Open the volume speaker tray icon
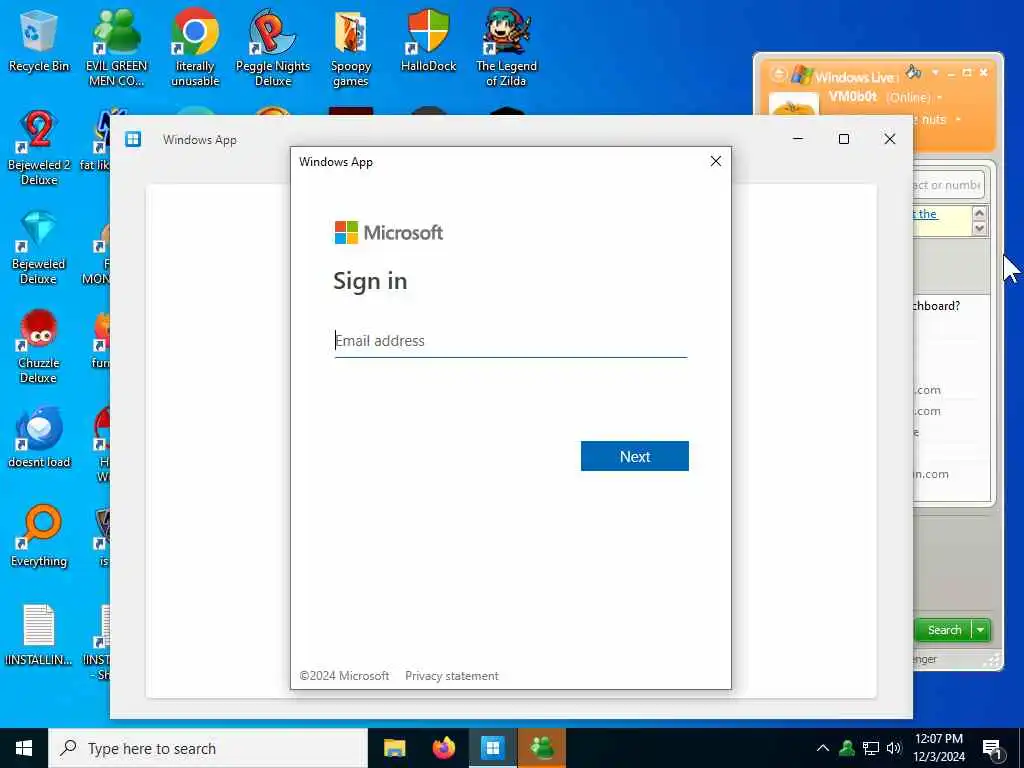1024x768 pixels. [894, 748]
